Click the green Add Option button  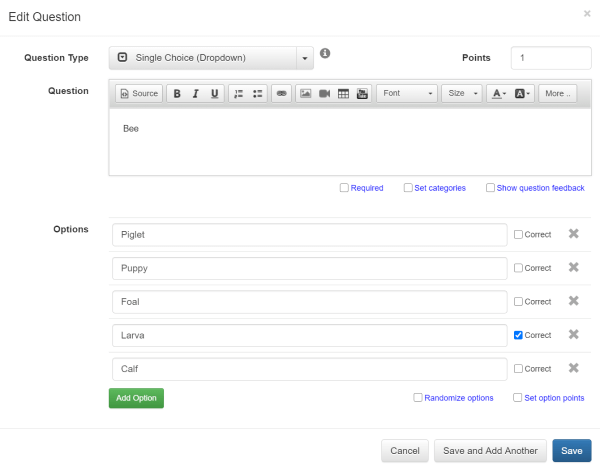[135, 397]
